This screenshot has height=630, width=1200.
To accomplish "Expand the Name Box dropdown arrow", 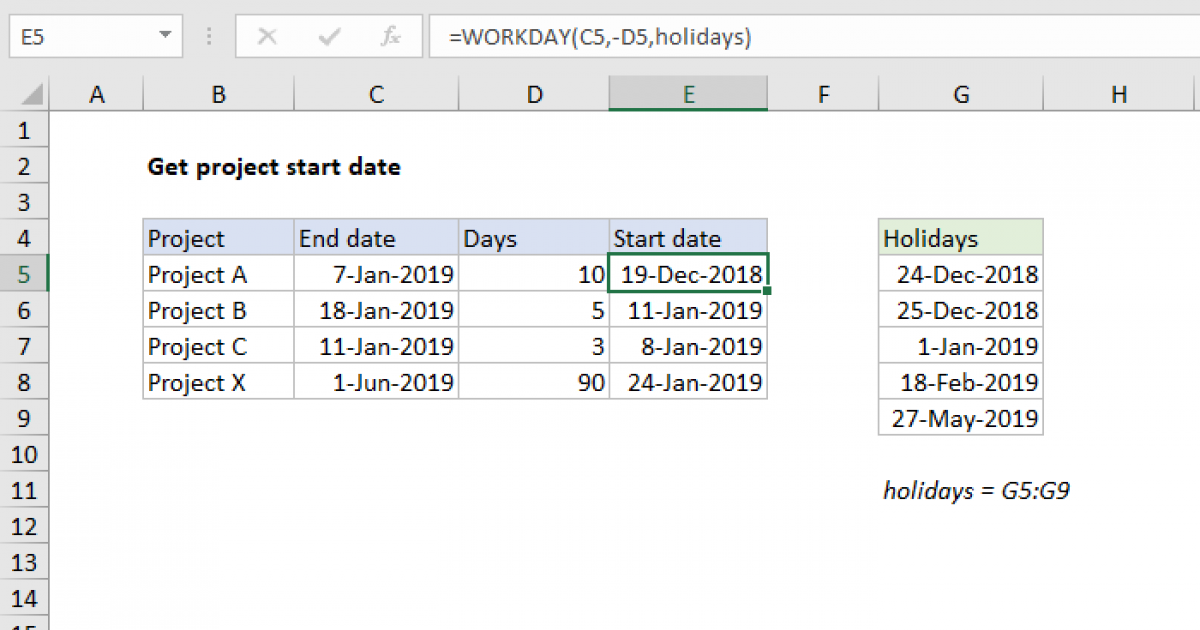I will pyautogui.click(x=164, y=37).
